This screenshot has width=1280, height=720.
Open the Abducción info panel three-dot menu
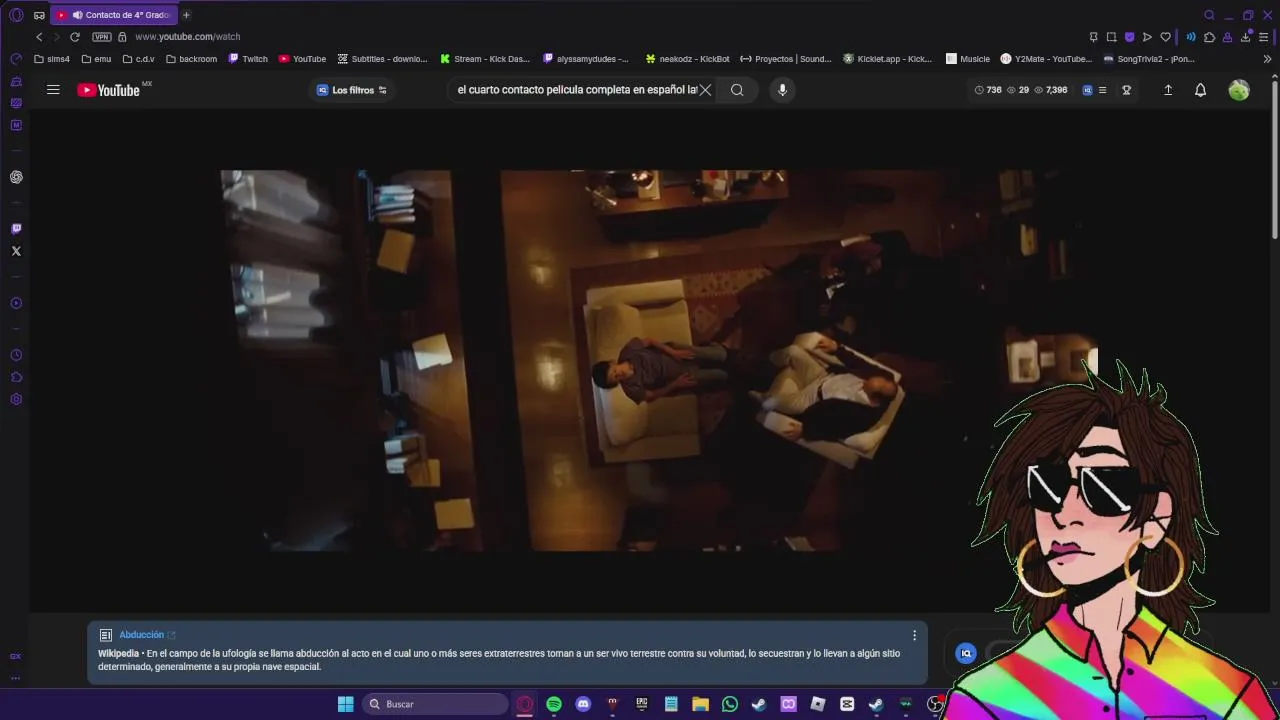pos(914,635)
